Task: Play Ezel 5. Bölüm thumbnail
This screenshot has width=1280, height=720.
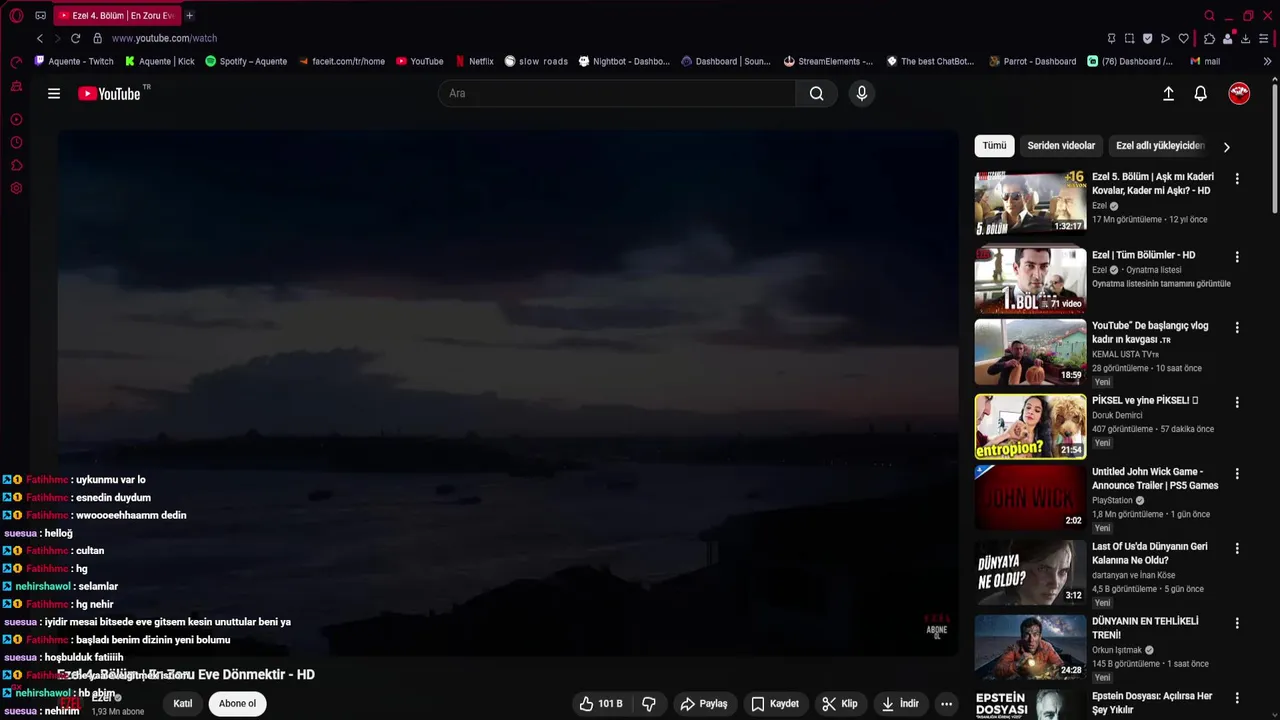Action: 1030,202
